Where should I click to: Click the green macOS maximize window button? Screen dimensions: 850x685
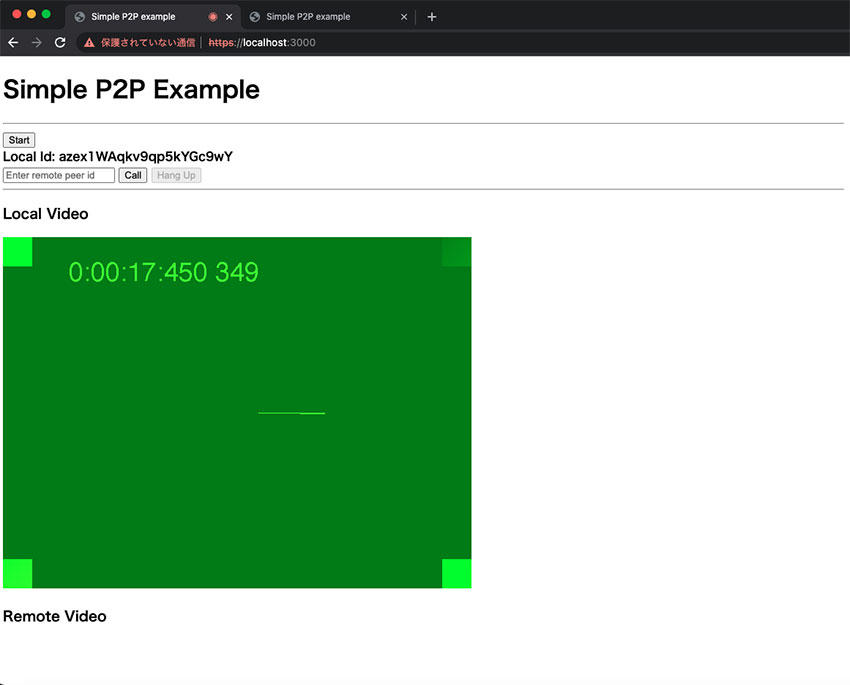[46, 14]
